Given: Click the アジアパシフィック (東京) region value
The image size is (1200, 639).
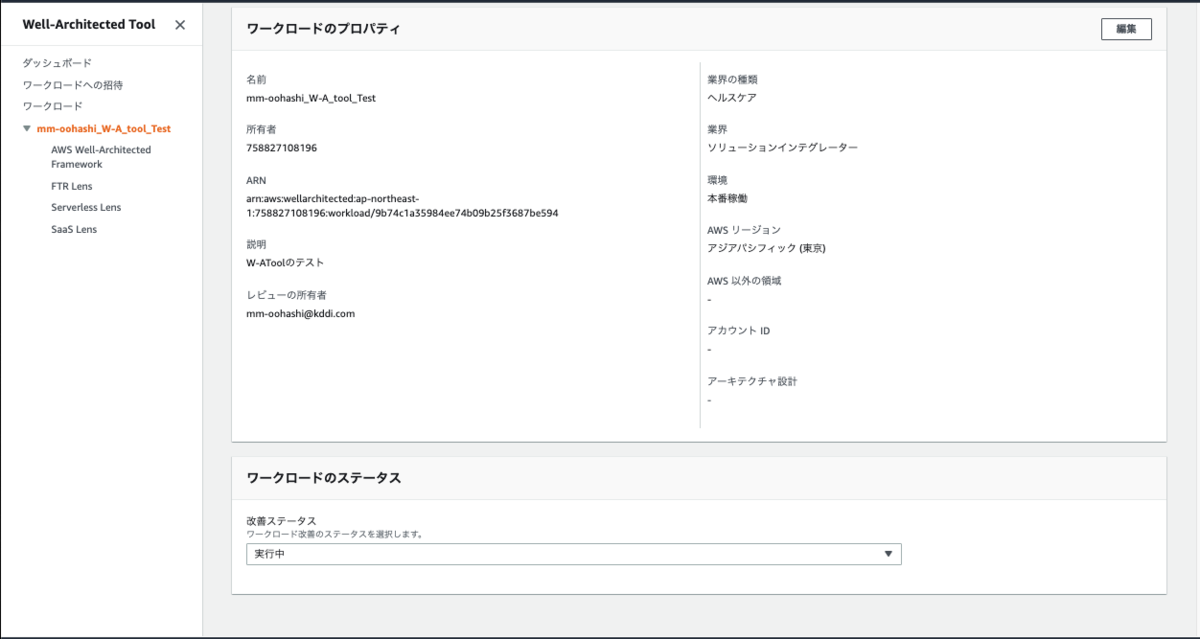Looking at the screenshot, I should tap(766, 248).
